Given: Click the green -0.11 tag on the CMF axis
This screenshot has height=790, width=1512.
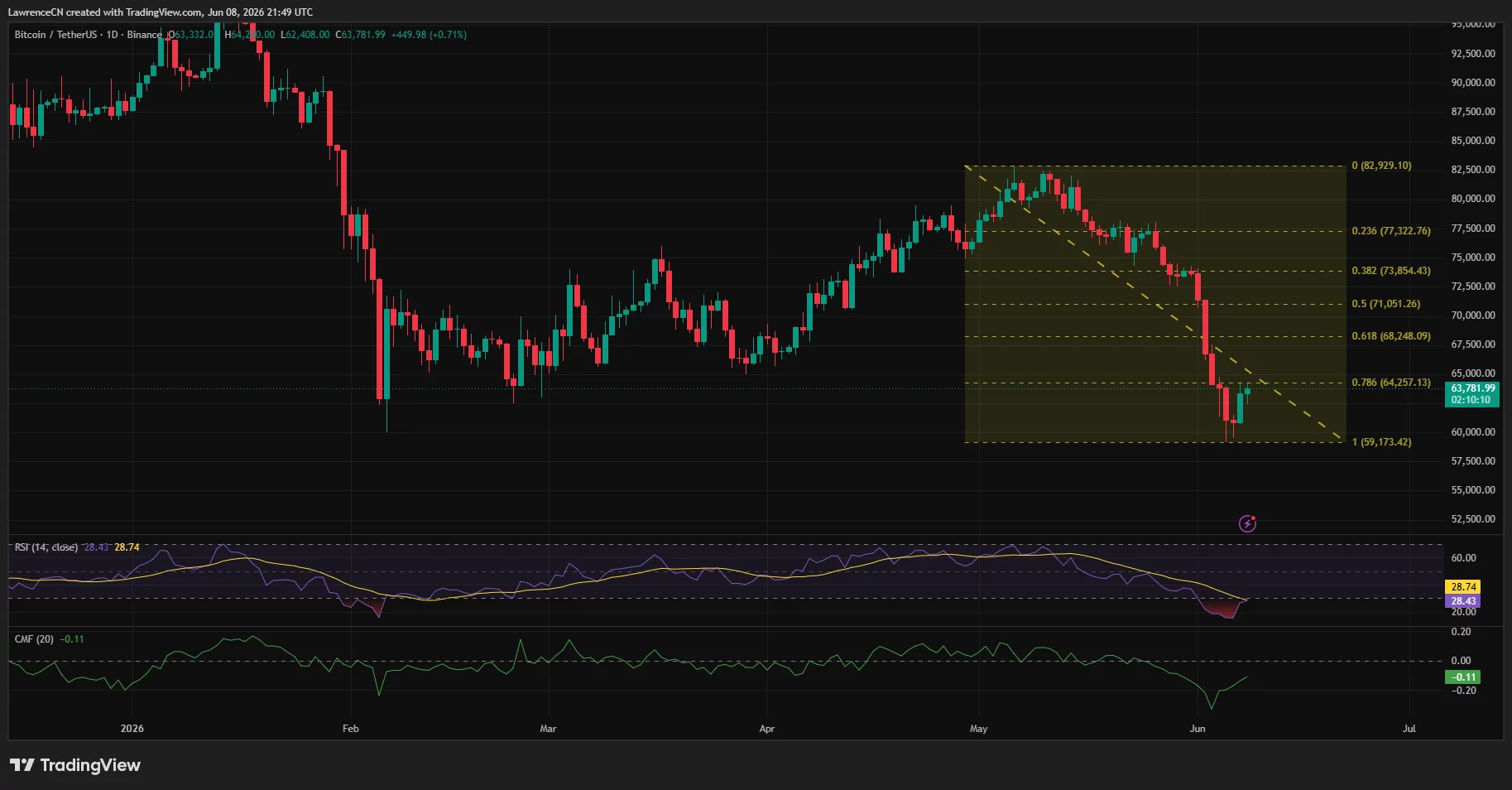Looking at the screenshot, I should click(x=1463, y=677).
